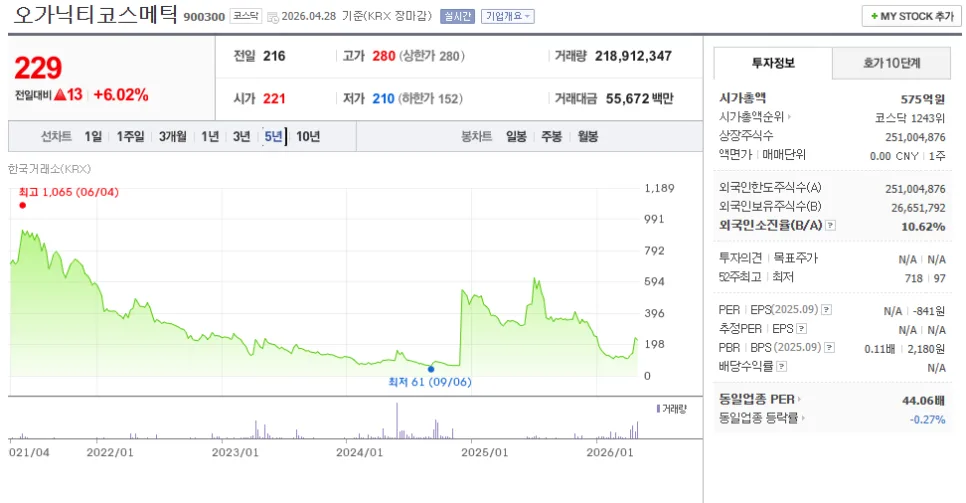Select the 10년 line chart period
The width and height of the screenshot is (966, 503).
[x=308, y=136]
